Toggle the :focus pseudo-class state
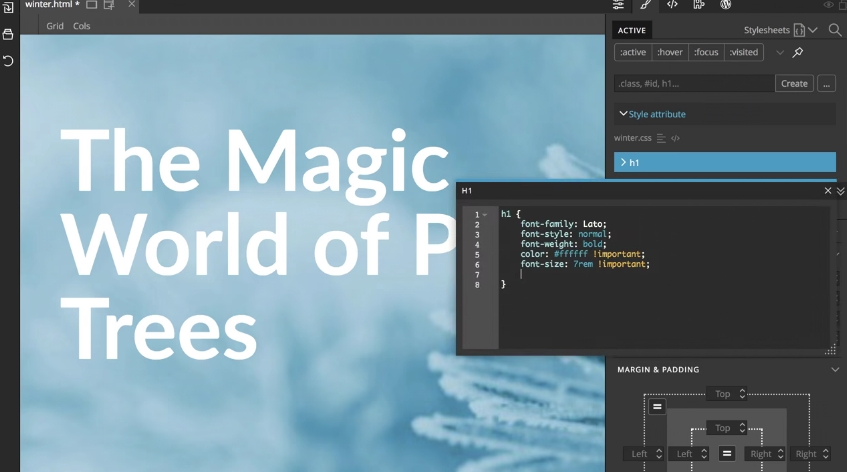Viewport: 847px width, 472px height. point(706,53)
